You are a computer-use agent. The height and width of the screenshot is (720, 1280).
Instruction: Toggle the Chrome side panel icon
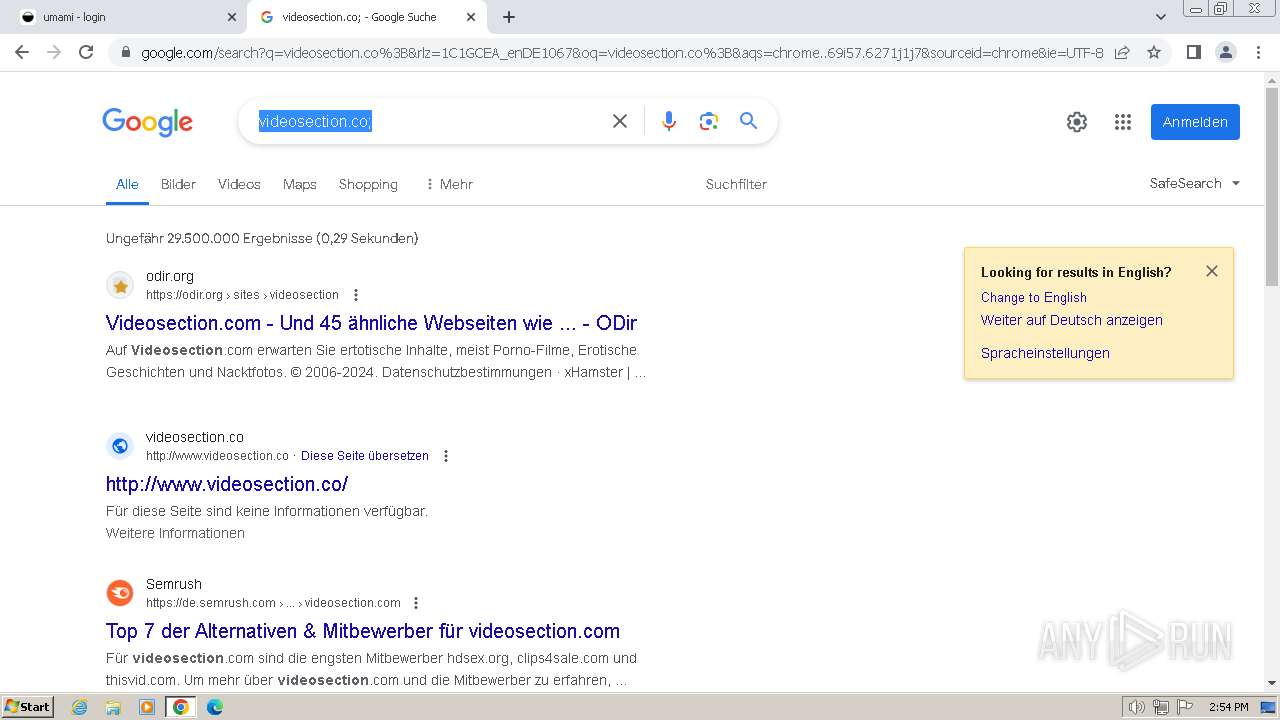pos(1193,52)
